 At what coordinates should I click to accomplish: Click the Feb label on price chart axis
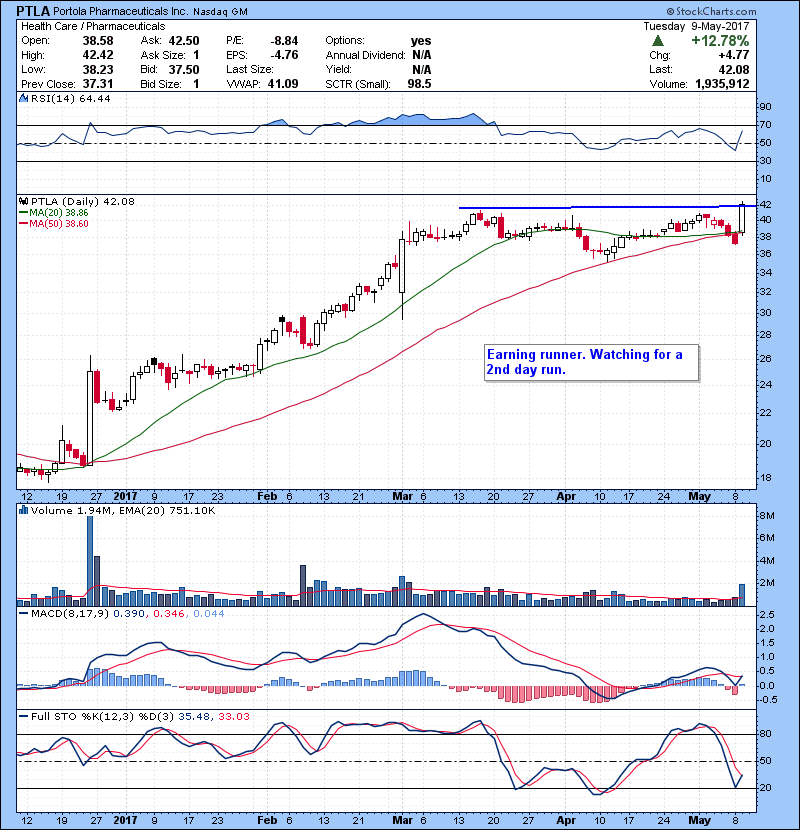tap(267, 497)
